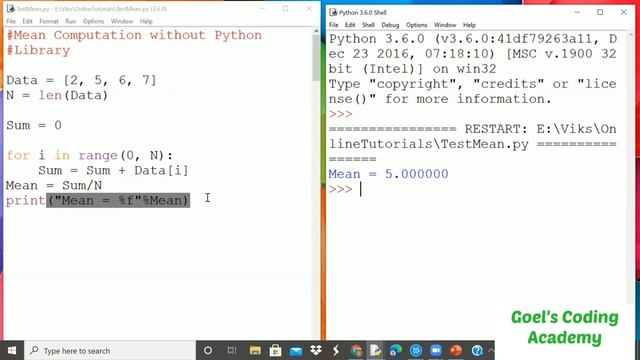This screenshot has width=640, height=360.
Task: Click the taskbar search box
Action: (109, 351)
